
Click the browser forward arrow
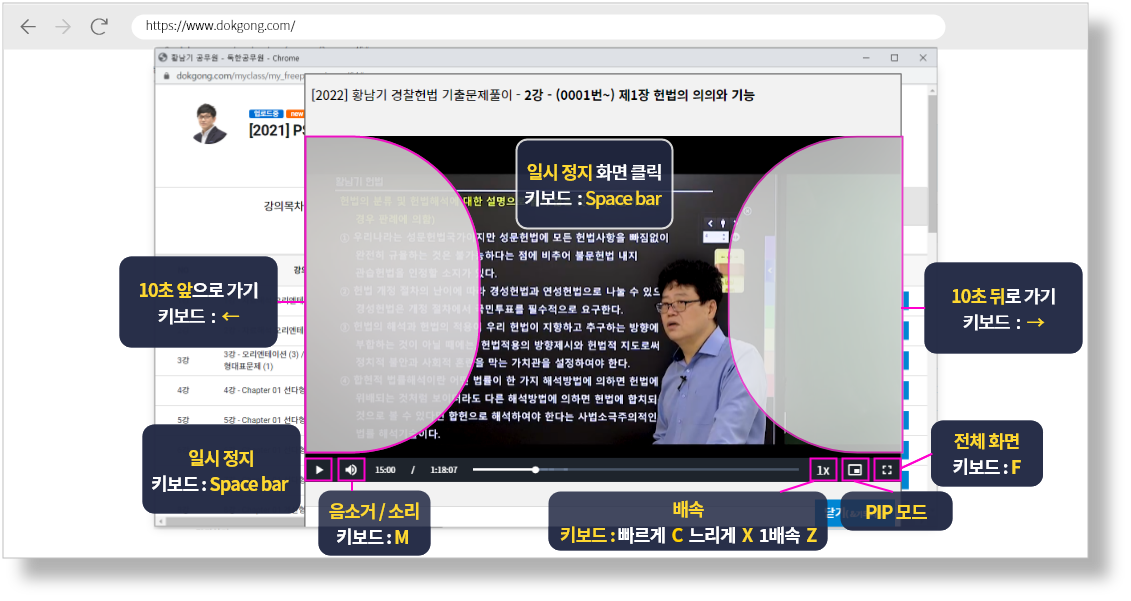coord(63,27)
